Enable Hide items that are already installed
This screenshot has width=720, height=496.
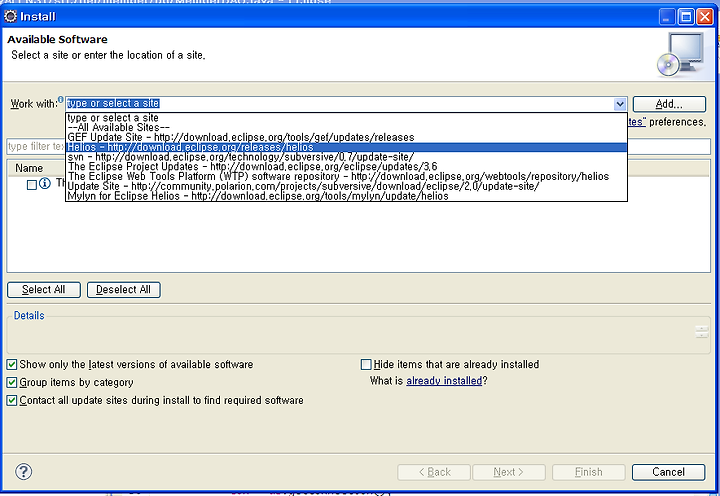366,365
